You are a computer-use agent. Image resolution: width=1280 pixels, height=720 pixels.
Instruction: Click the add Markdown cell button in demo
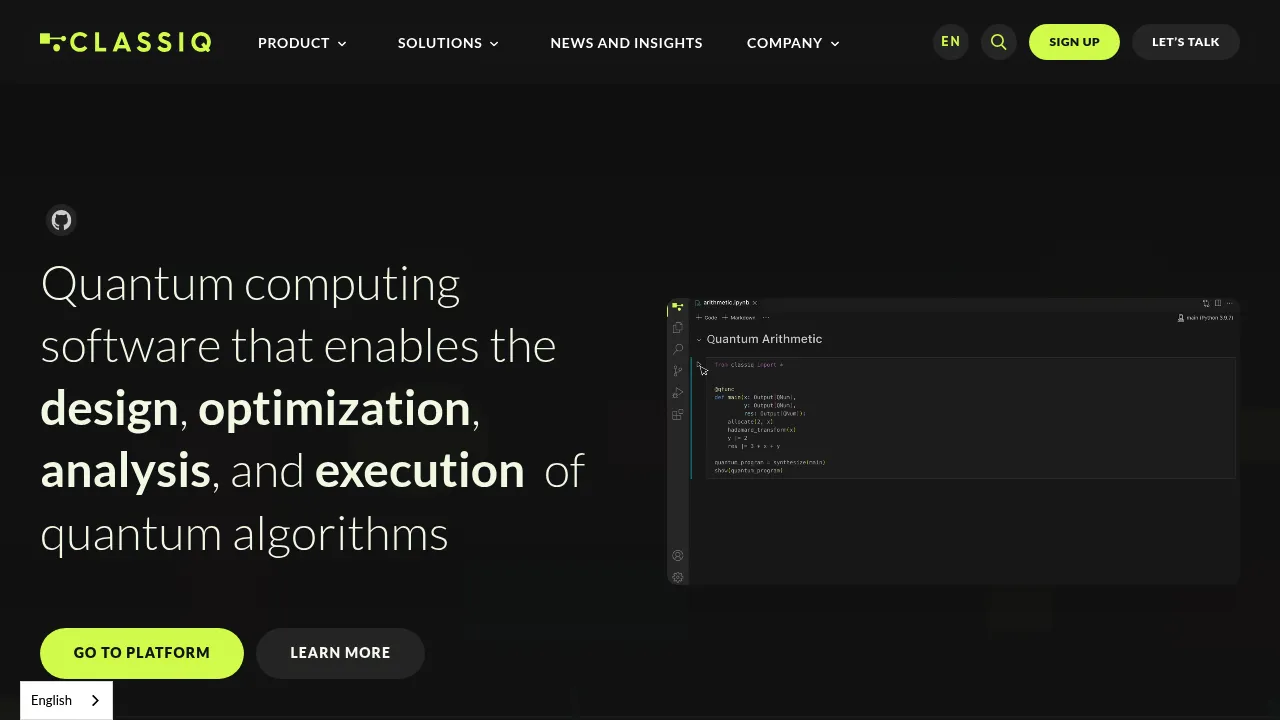click(739, 318)
